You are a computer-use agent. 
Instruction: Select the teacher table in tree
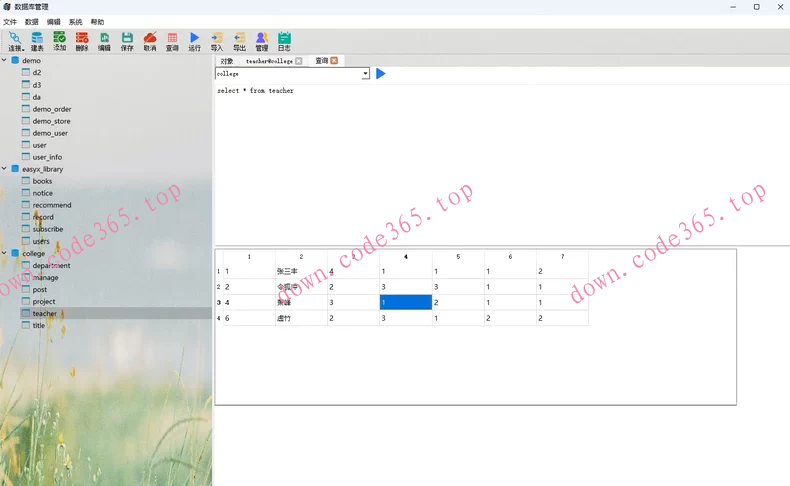click(x=45, y=313)
